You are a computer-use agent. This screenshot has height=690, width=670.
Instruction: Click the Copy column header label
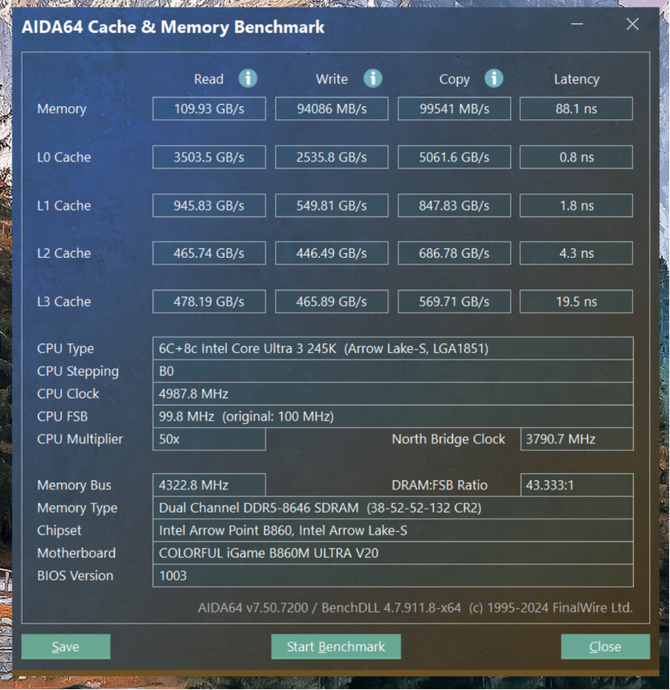click(x=454, y=80)
